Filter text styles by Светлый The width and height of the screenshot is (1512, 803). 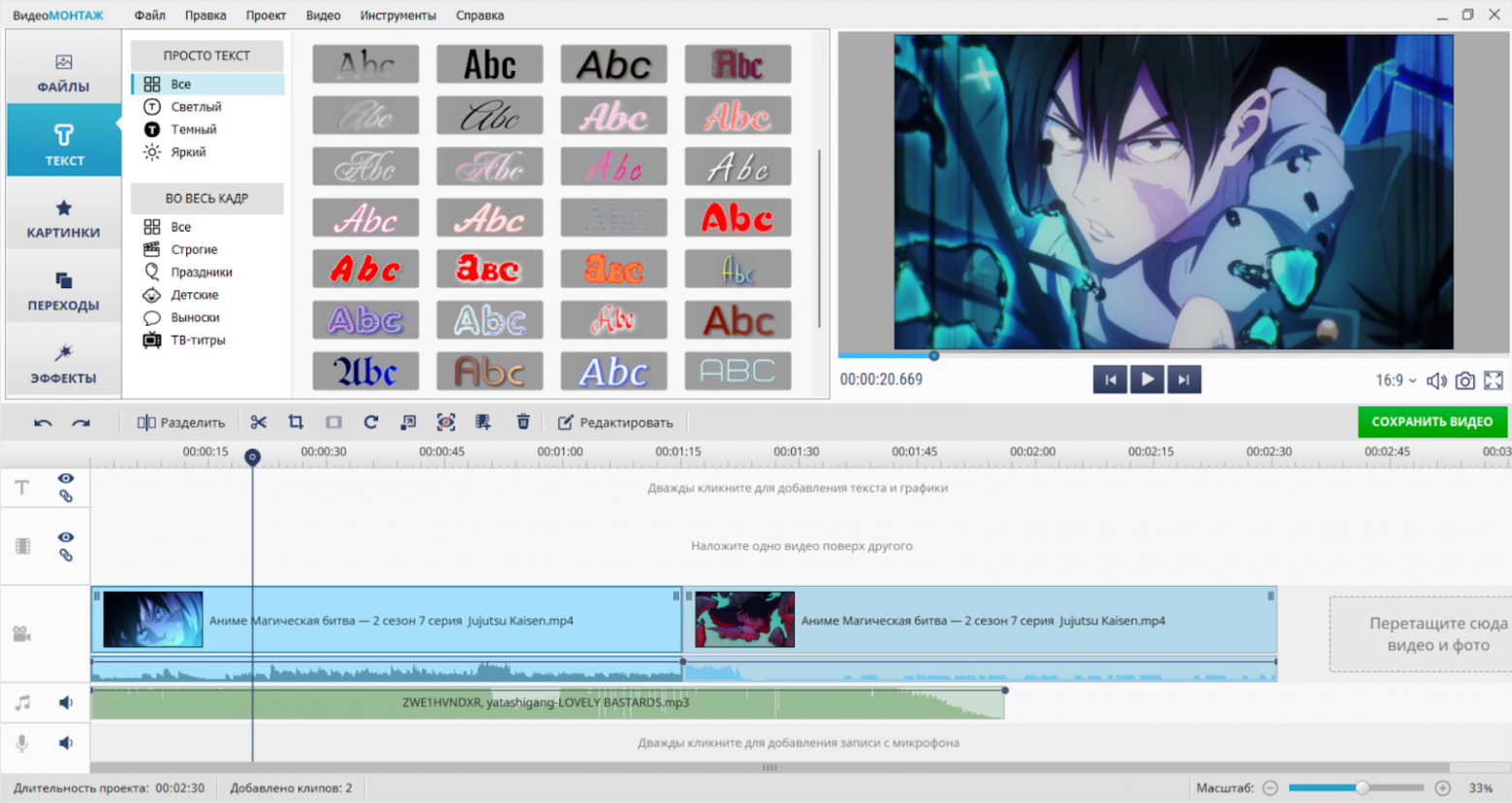(196, 107)
